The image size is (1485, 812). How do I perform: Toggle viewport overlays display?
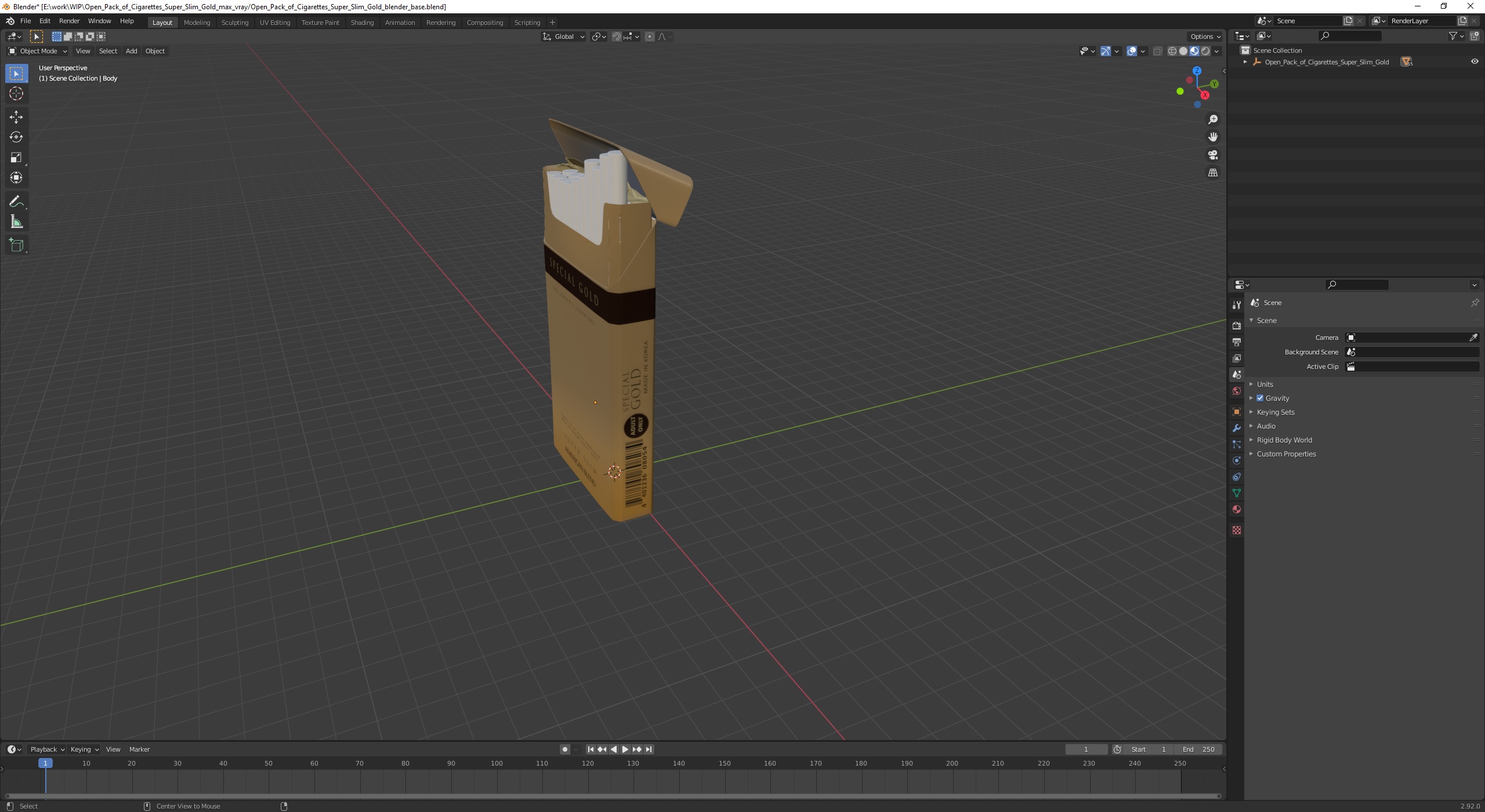(1132, 51)
